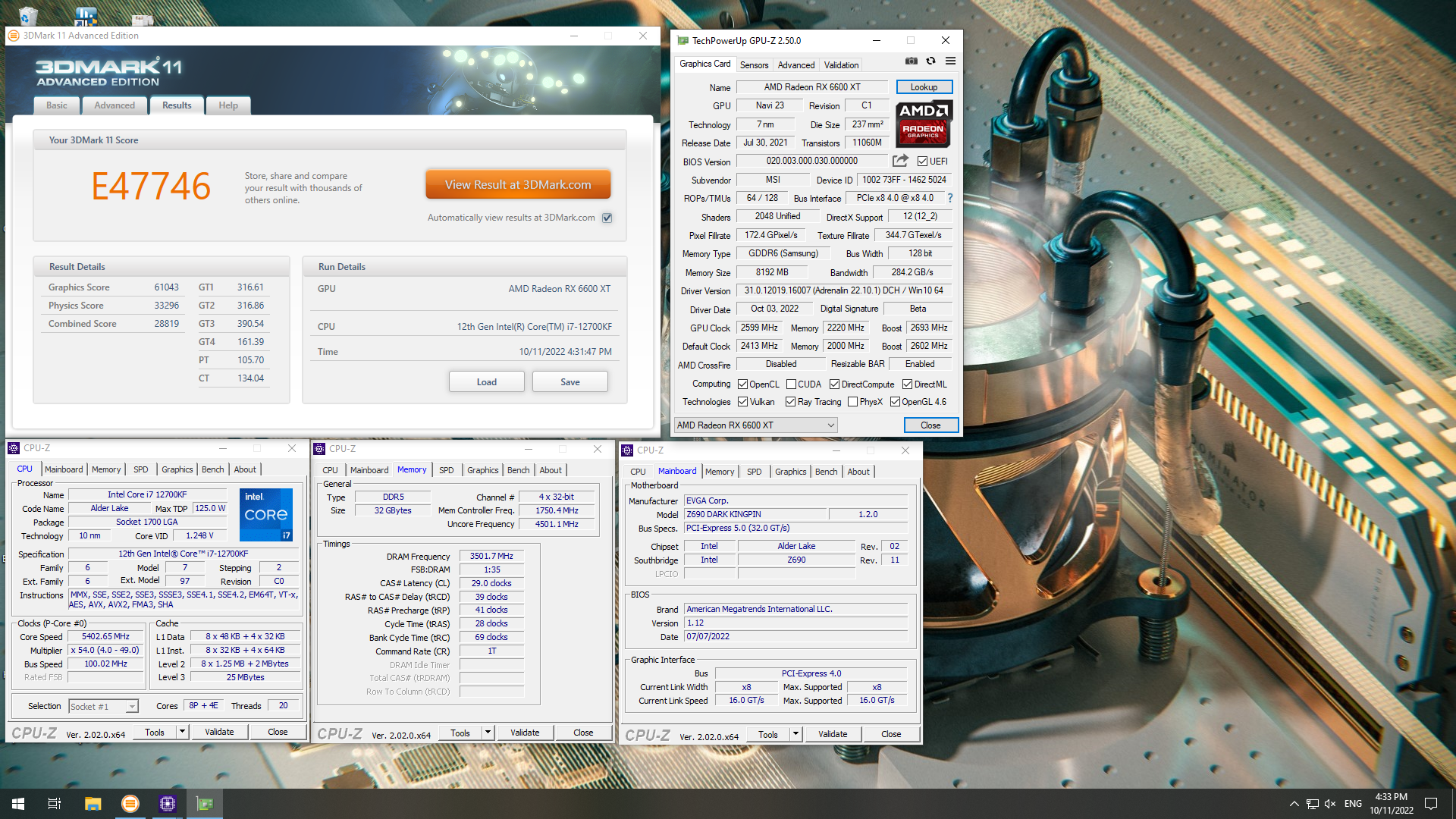Click the CPU-Z purple chip taskbar icon
The image size is (1456, 819).
[168, 804]
